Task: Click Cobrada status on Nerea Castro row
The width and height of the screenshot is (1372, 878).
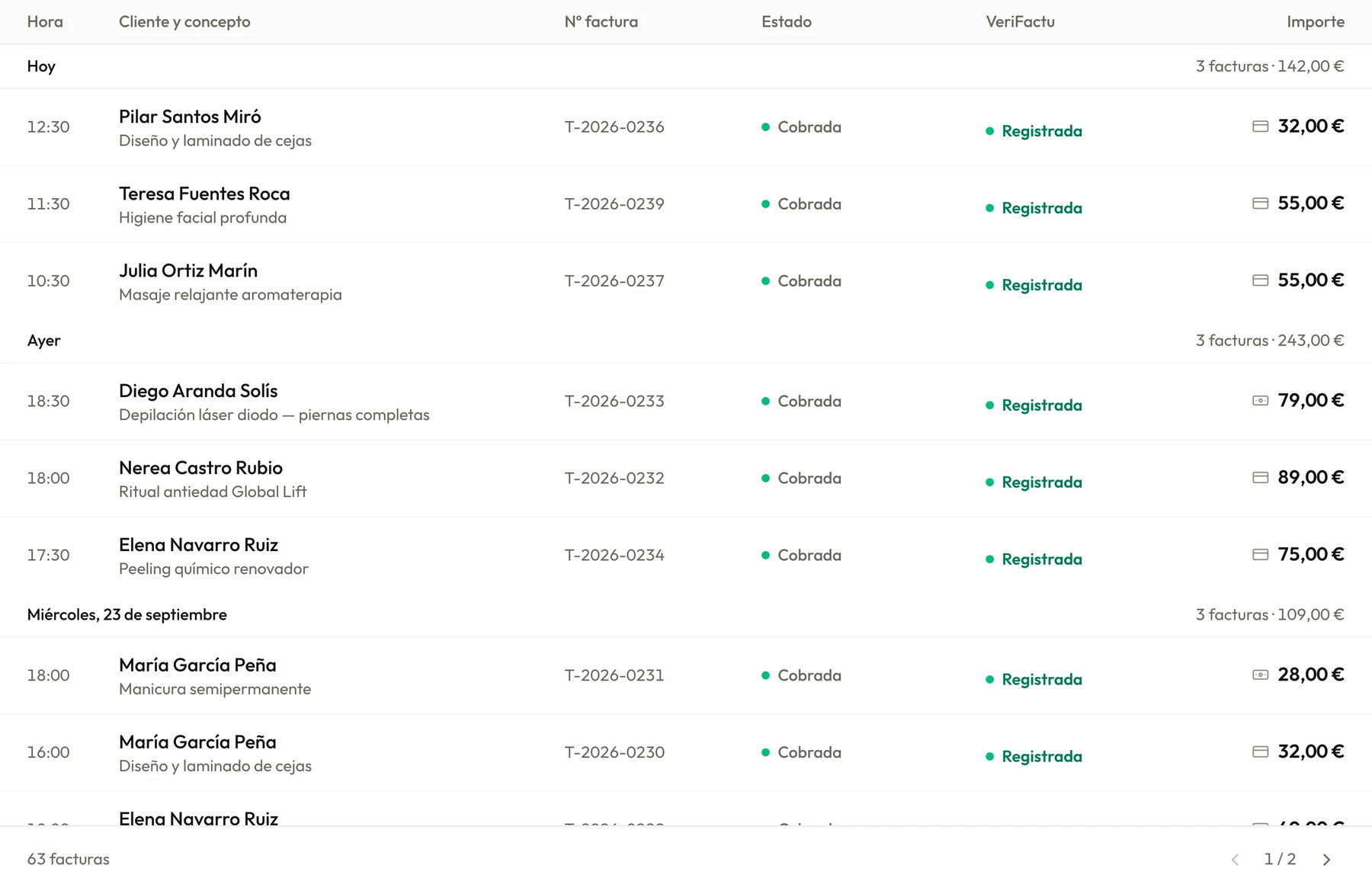Action: coord(801,479)
